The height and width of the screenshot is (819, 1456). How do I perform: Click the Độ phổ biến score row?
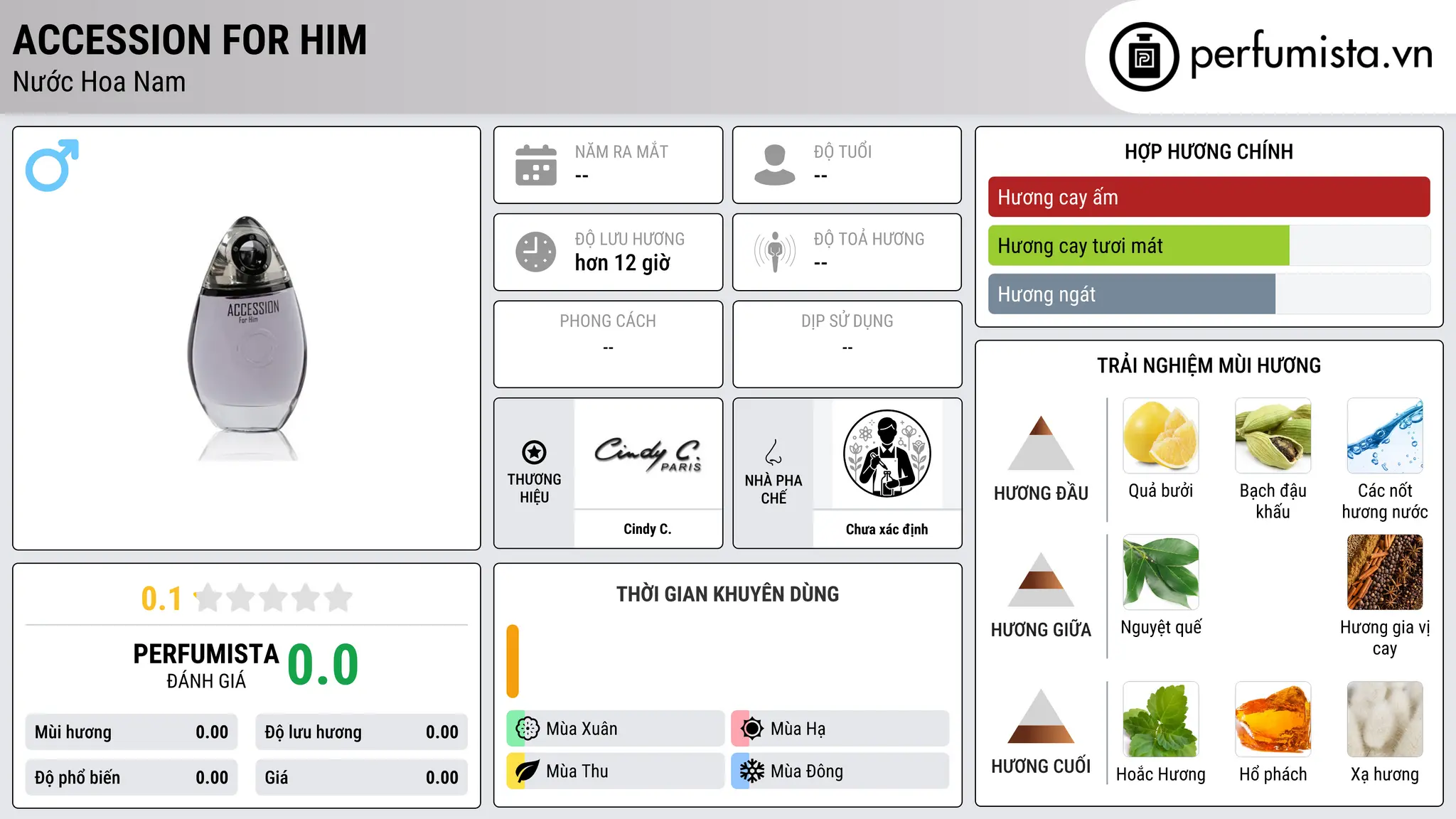132,778
